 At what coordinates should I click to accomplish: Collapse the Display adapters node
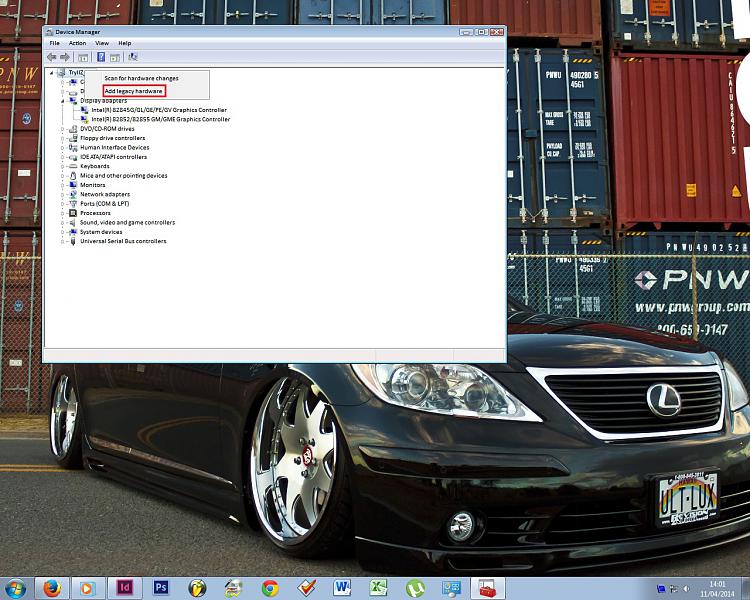63,101
